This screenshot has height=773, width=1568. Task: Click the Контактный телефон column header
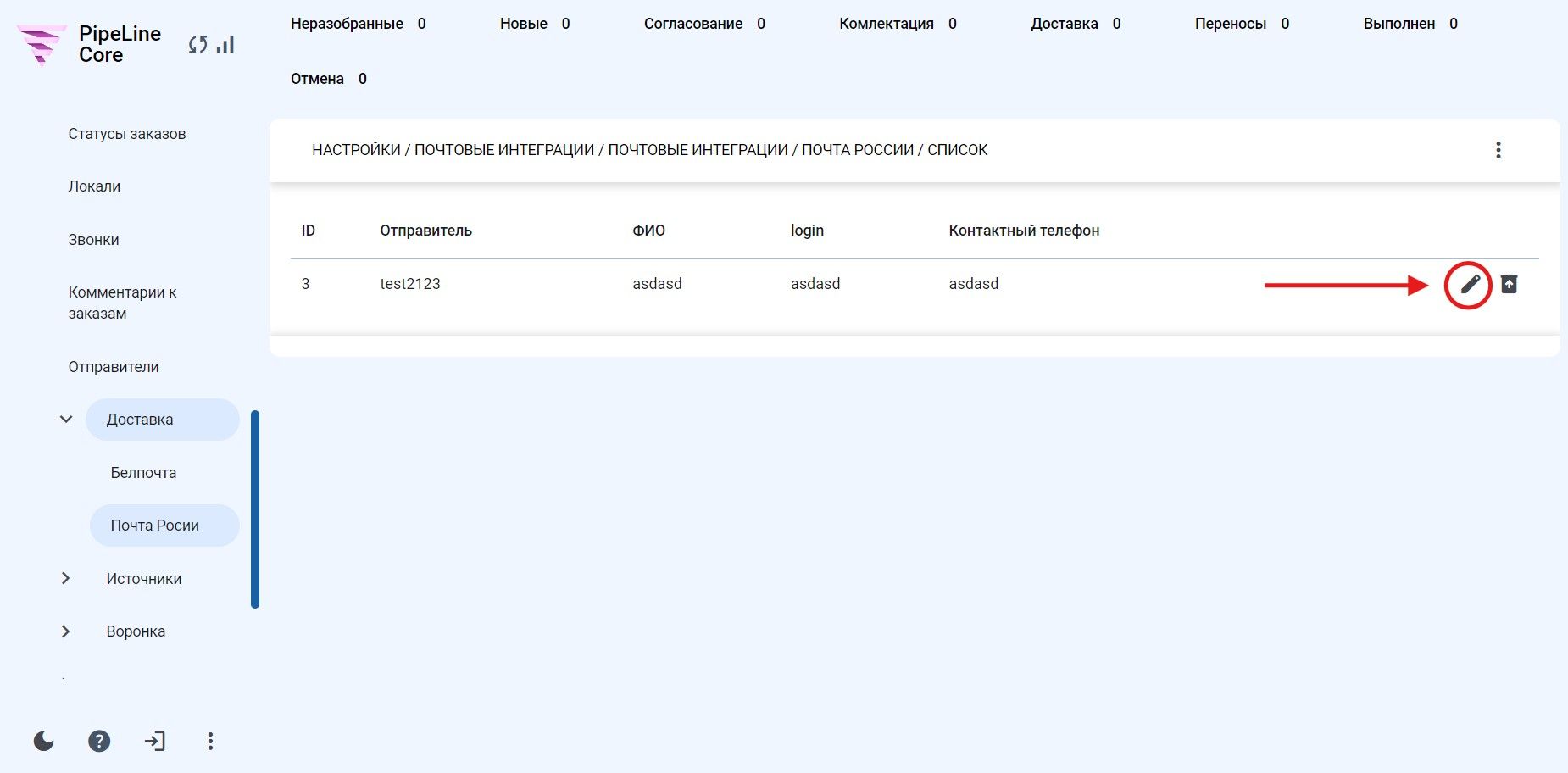coord(1024,231)
